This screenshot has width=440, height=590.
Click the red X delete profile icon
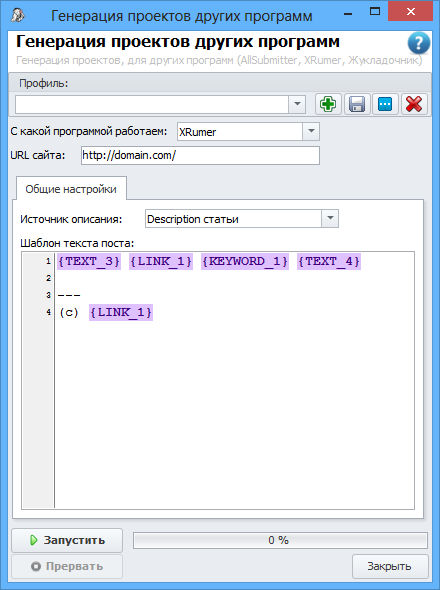[414, 104]
